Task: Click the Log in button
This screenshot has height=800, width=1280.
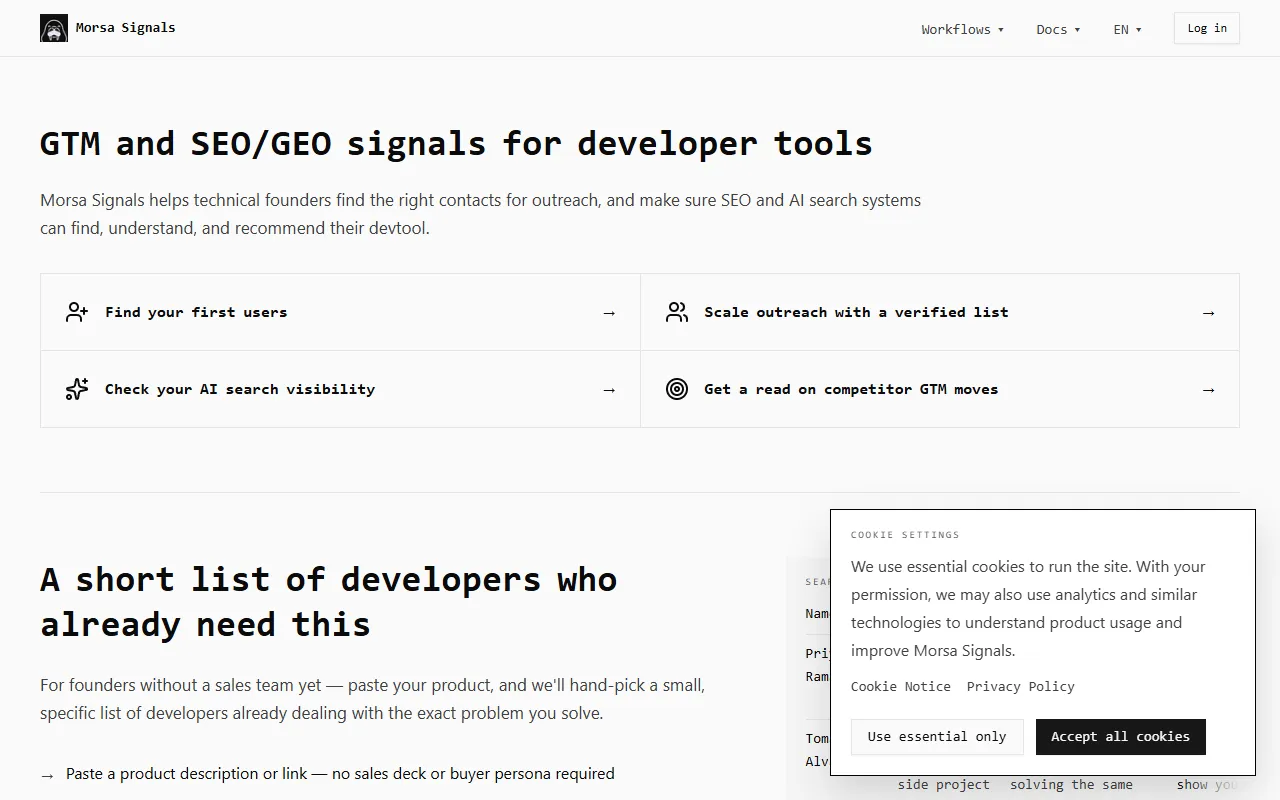Action: 1207,28
